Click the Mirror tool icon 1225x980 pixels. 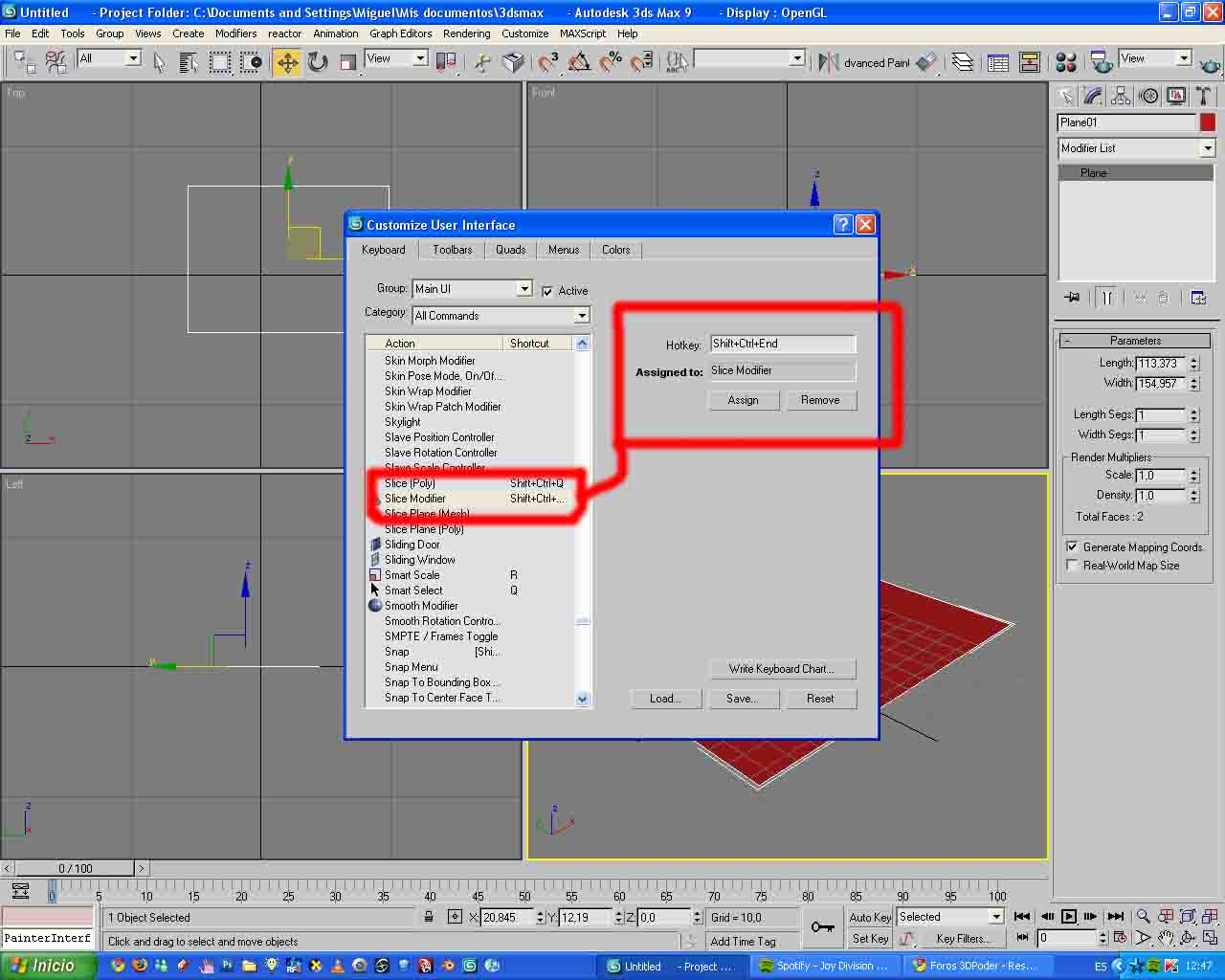[x=827, y=62]
